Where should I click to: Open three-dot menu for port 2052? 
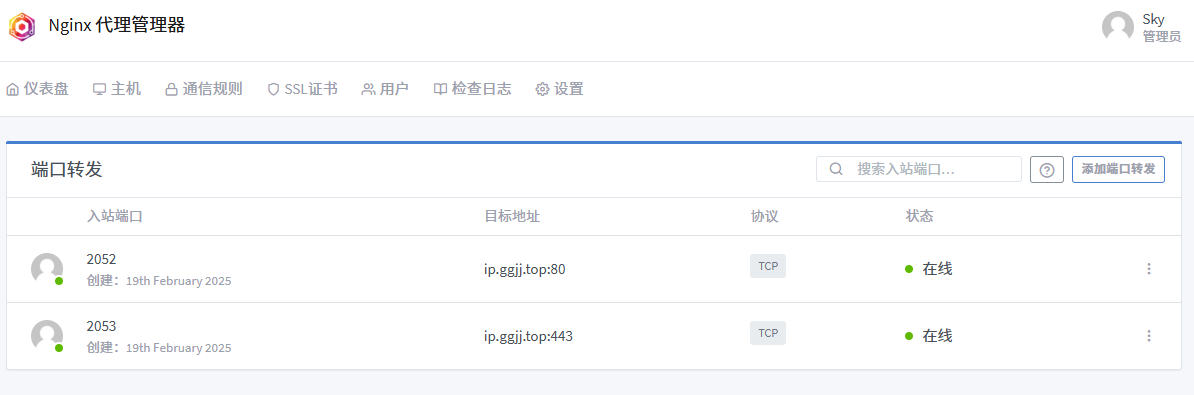pos(1148,269)
